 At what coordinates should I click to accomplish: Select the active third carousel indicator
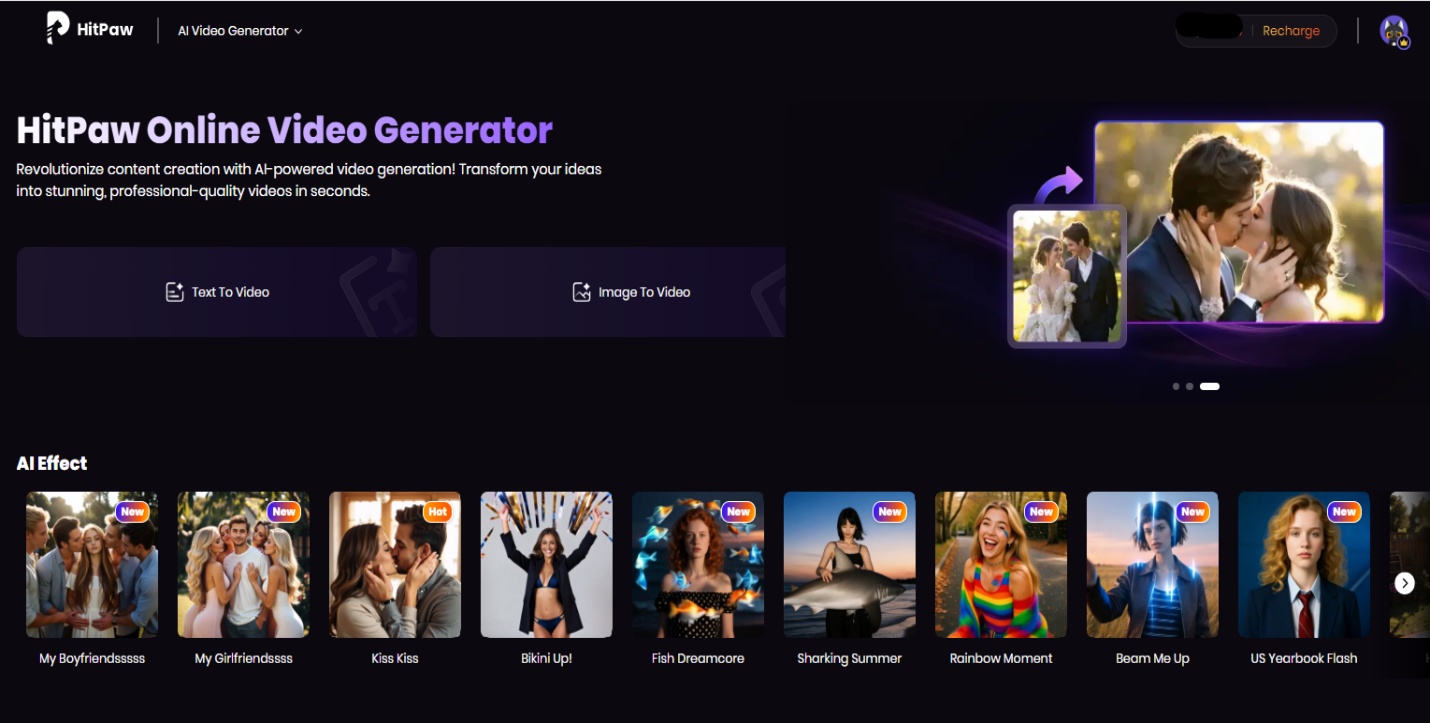click(x=1209, y=386)
